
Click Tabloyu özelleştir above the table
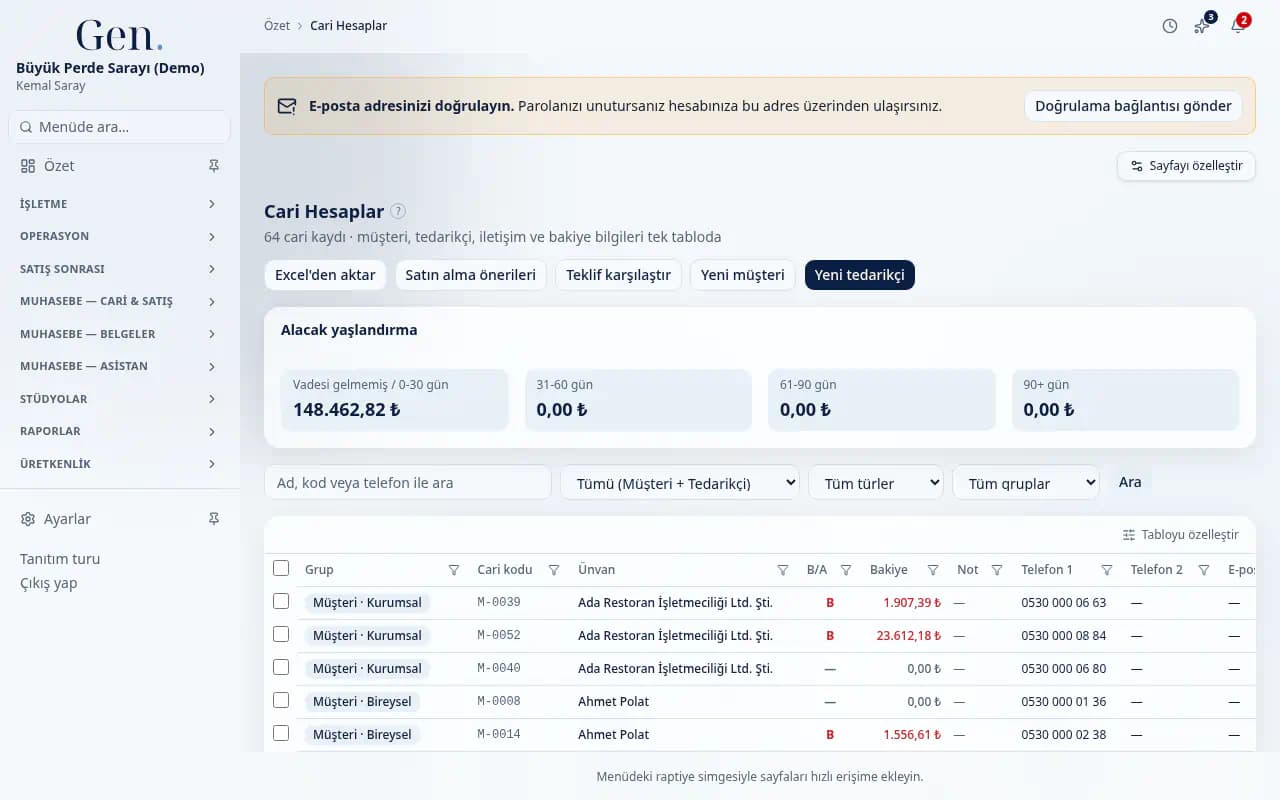tap(1180, 535)
